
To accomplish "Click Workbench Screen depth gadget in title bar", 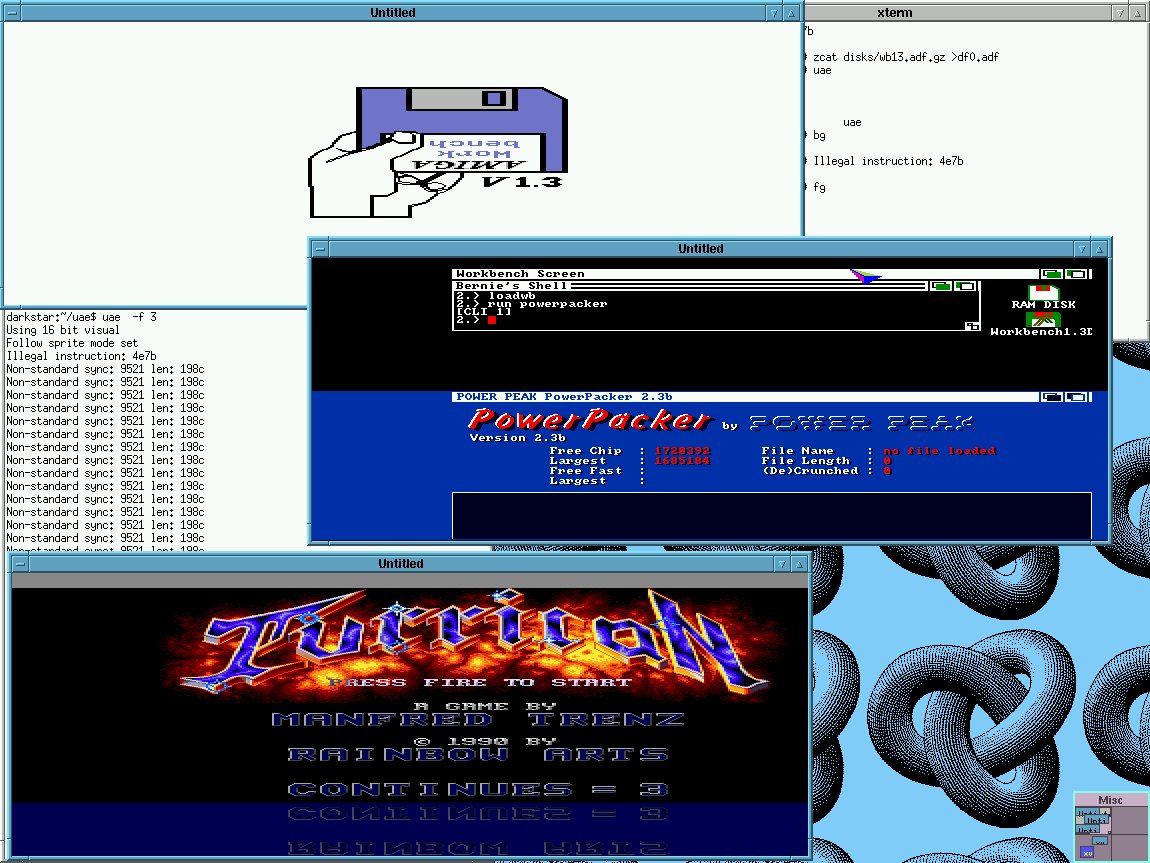I will coord(1051,274).
